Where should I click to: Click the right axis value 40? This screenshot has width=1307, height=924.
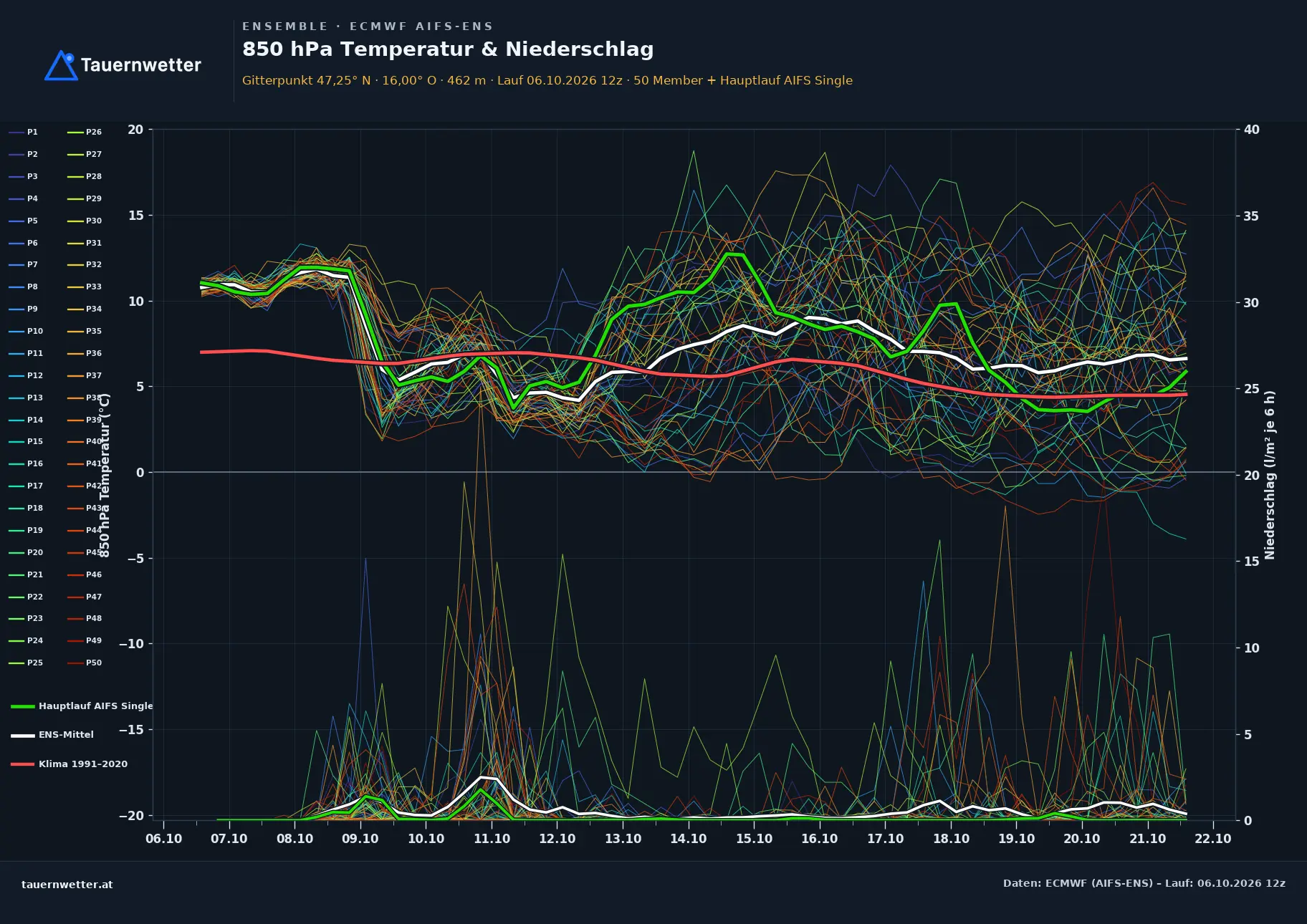click(x=1252, y=130)
